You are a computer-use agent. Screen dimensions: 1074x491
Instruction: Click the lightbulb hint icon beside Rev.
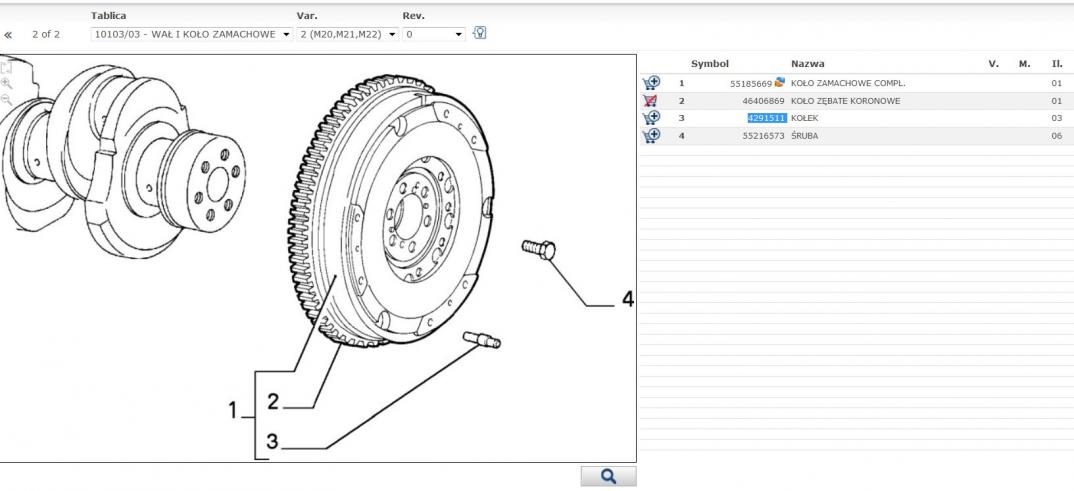(x=479, y=33)
